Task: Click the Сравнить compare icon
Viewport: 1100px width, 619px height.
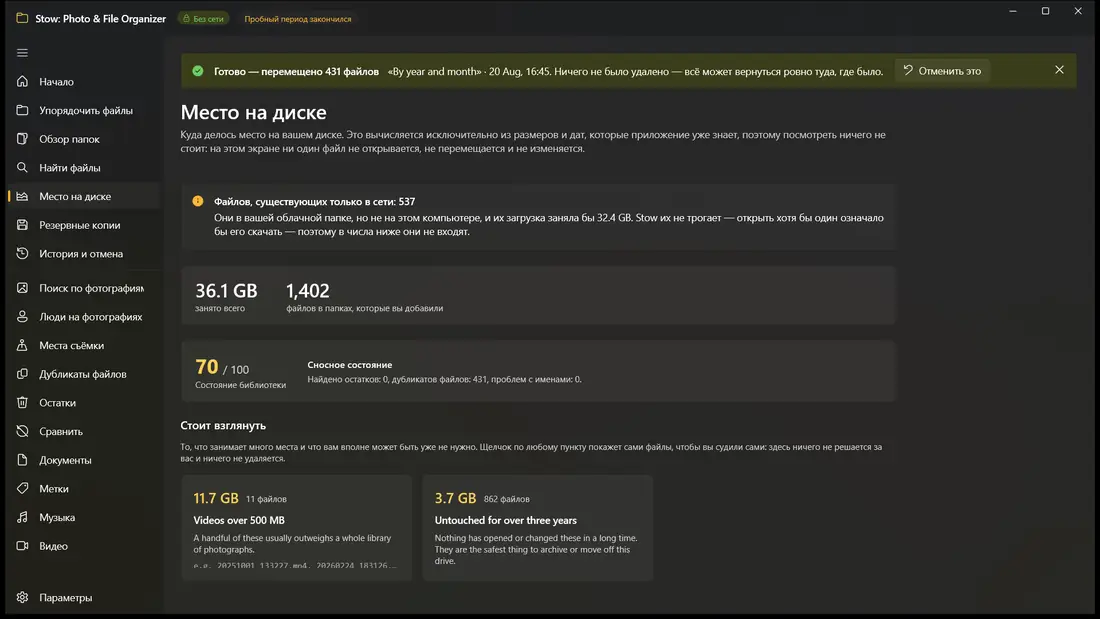Action: pos(22,432)
